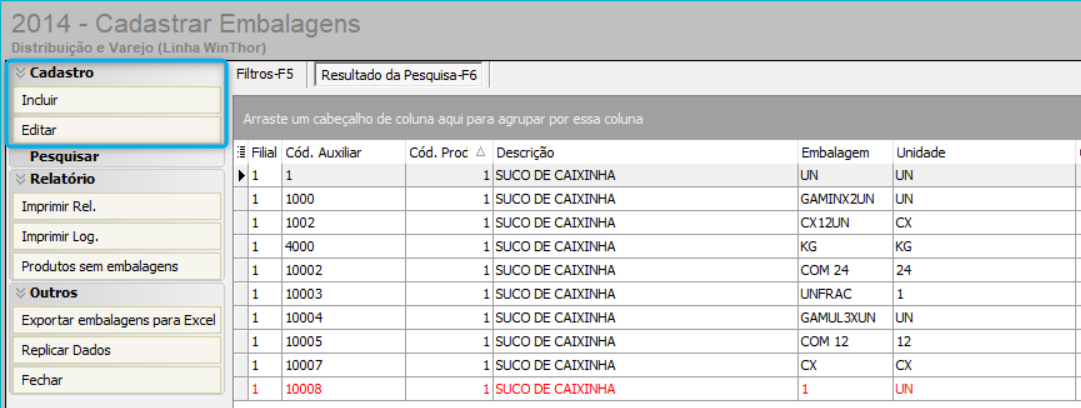Collapse the Relatório section chevron
This screenshot has height=408, width=1081.
tap(20, 180)
